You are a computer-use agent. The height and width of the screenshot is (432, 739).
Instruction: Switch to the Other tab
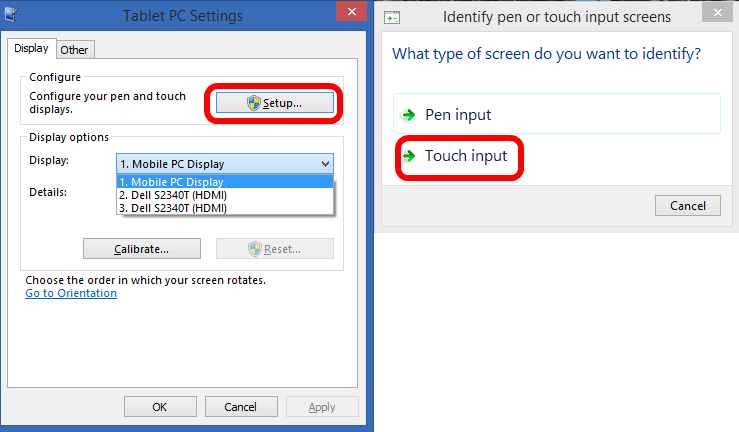(74, 49)
